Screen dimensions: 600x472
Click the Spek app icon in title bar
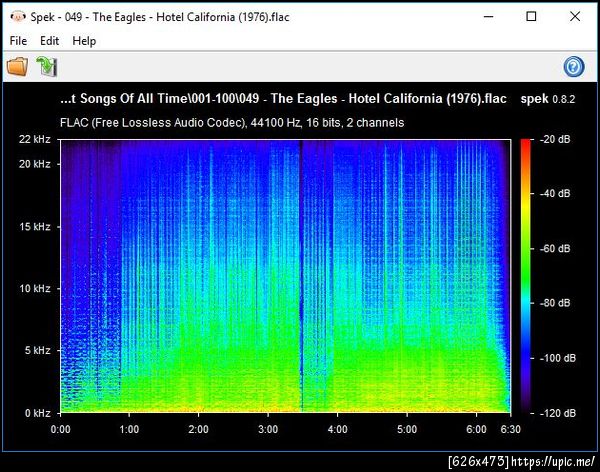[18, 17]
